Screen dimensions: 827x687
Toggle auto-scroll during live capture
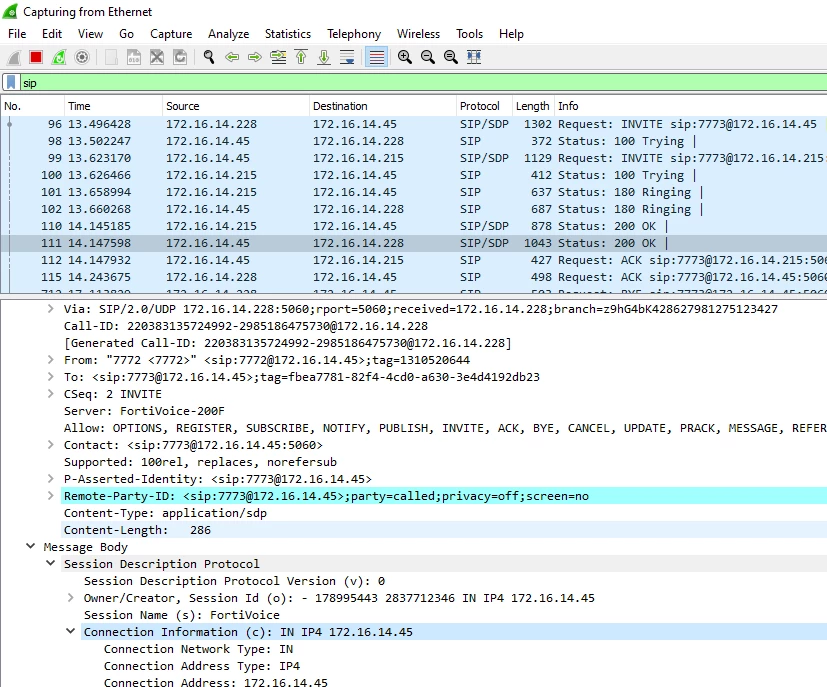(347, 57)
